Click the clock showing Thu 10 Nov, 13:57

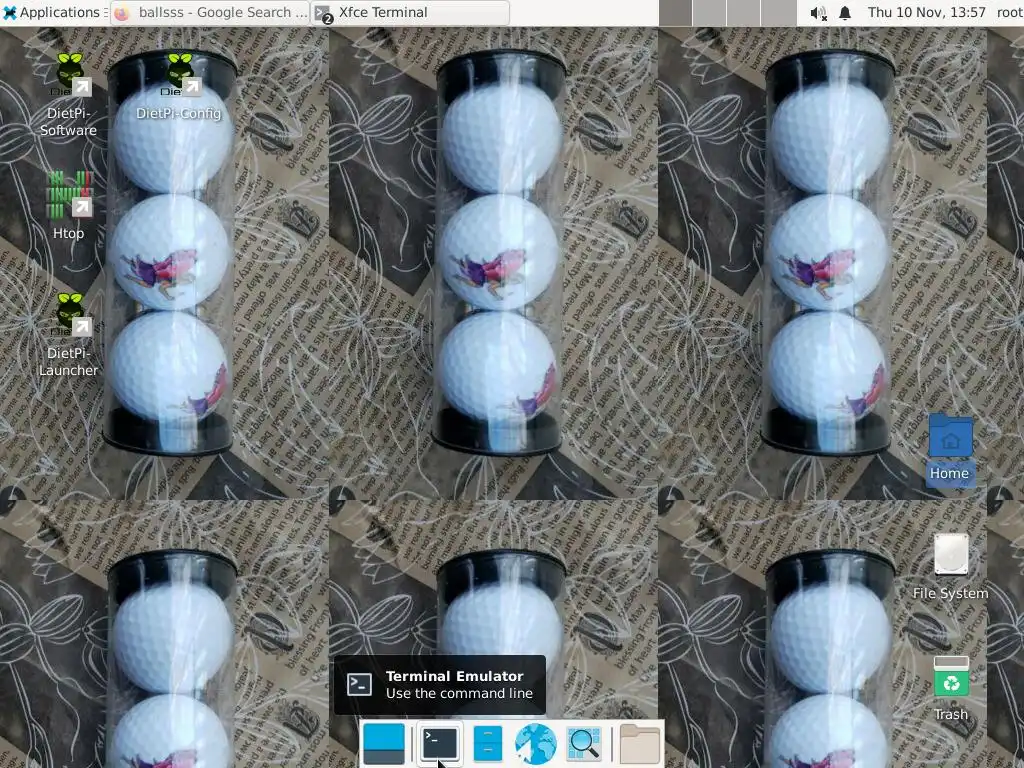(x=926, y=12)
